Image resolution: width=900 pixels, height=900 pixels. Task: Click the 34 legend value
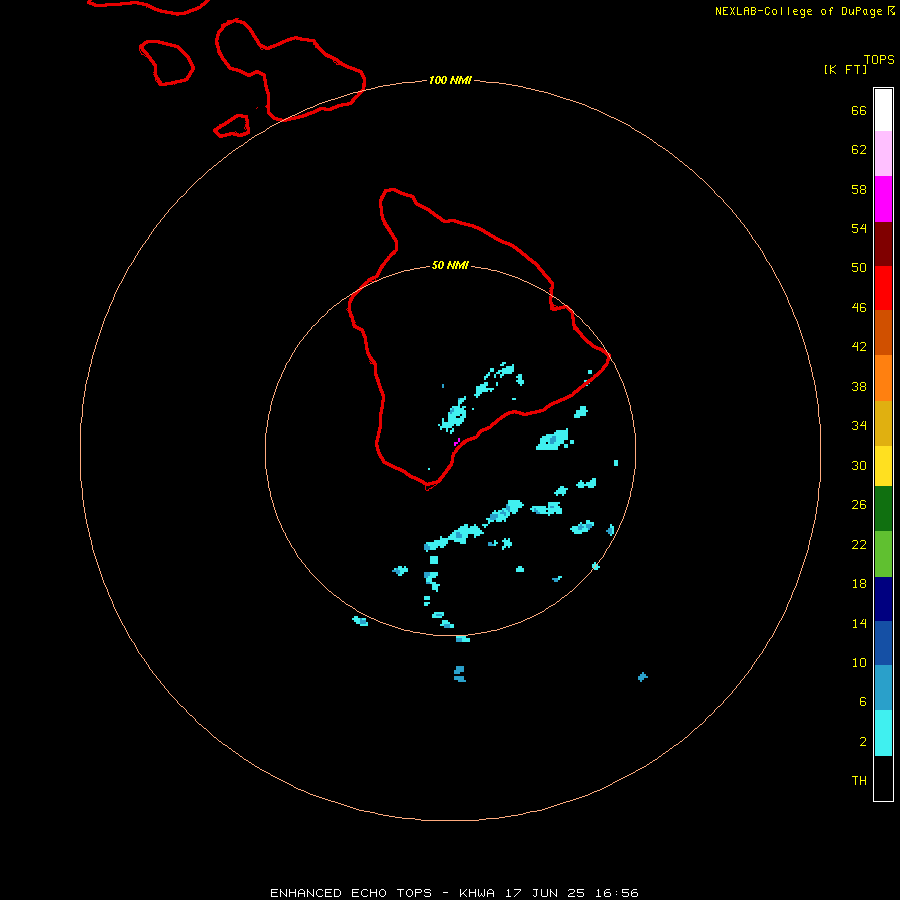(x=859, y=426)
